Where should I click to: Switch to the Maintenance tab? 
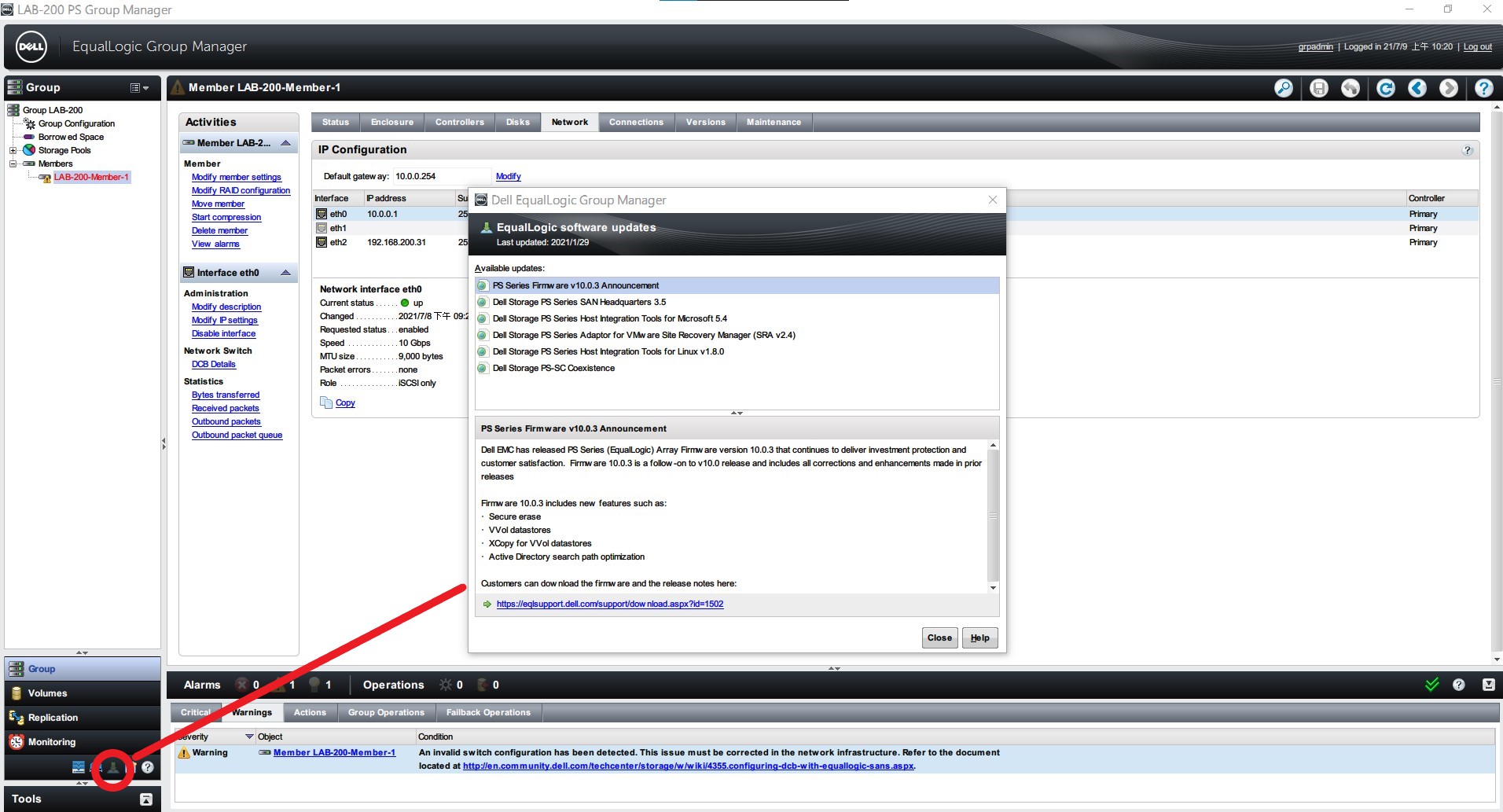tap(774, 122)
